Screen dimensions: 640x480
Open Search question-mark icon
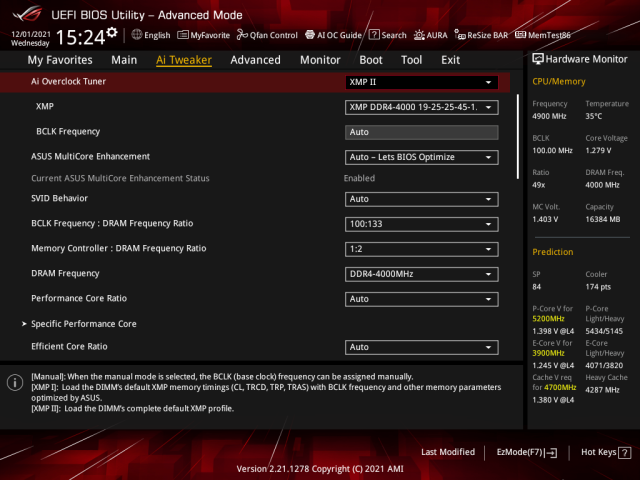pos(374,35)
